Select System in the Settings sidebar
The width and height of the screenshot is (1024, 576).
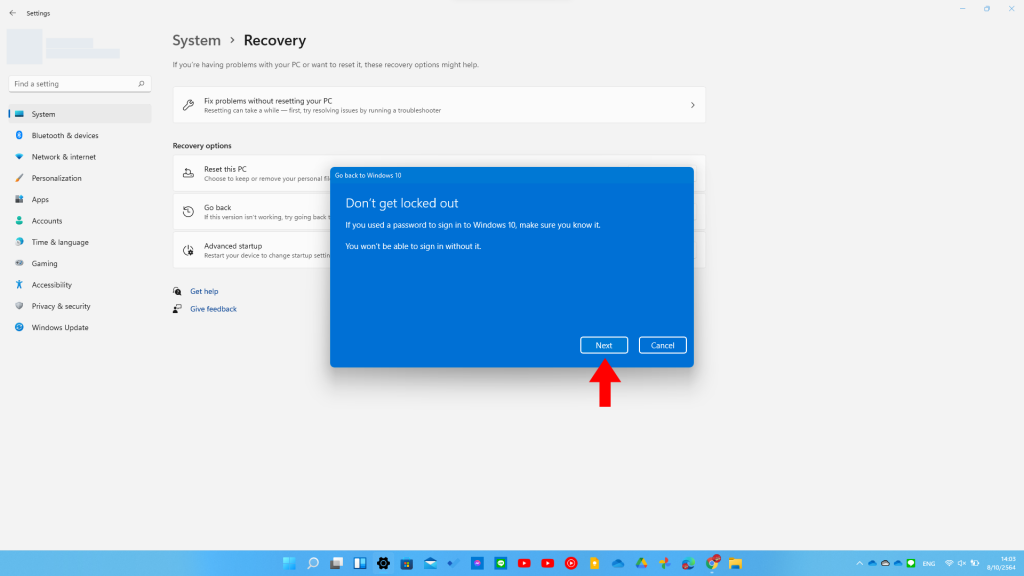(80, 114)
